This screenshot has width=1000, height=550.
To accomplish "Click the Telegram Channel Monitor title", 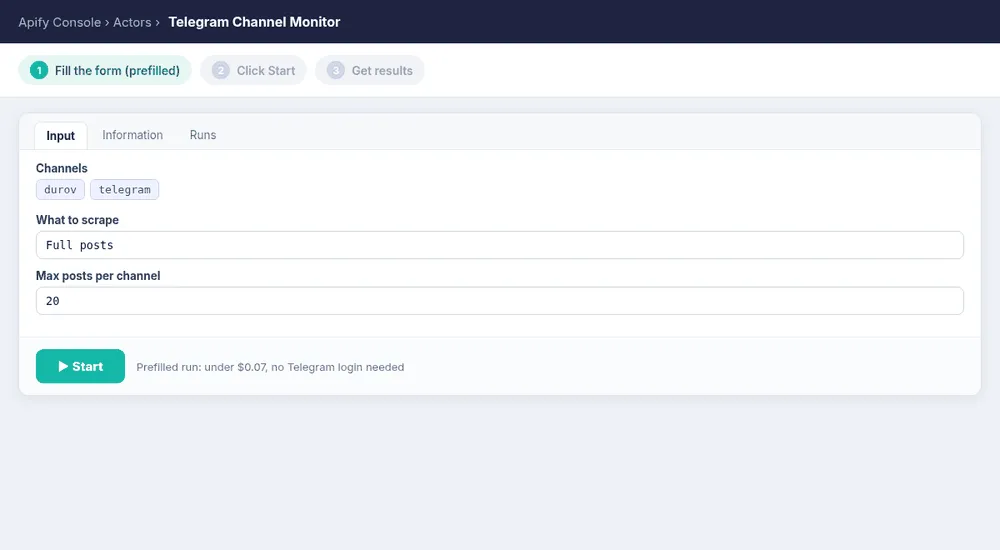I will coord(254,22).
